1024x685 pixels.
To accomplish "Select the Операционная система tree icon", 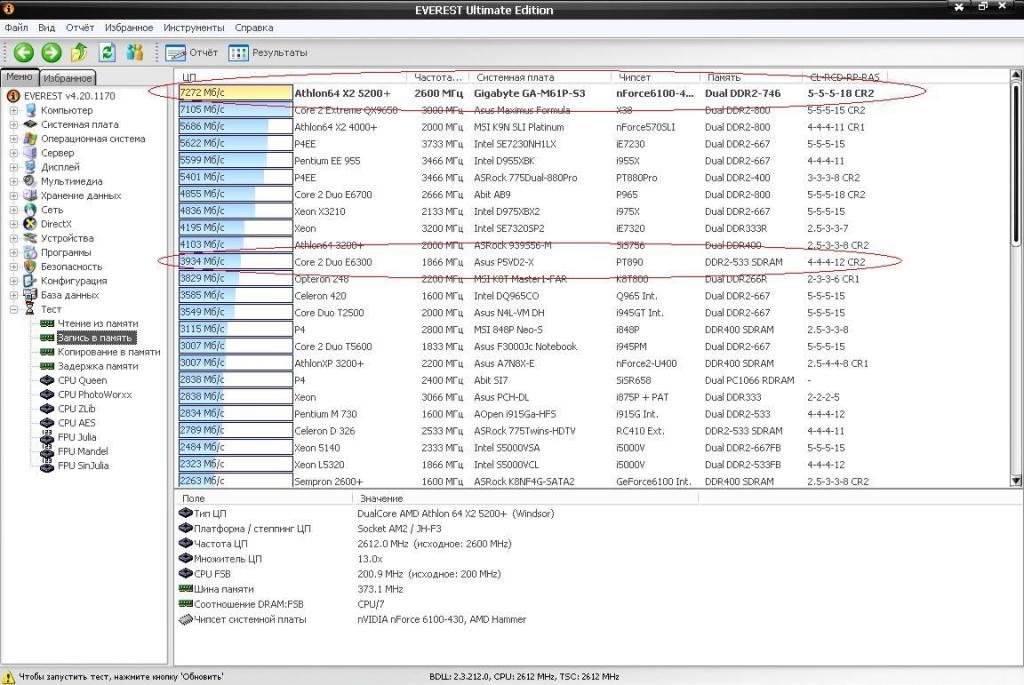I will tap(30, 138).
